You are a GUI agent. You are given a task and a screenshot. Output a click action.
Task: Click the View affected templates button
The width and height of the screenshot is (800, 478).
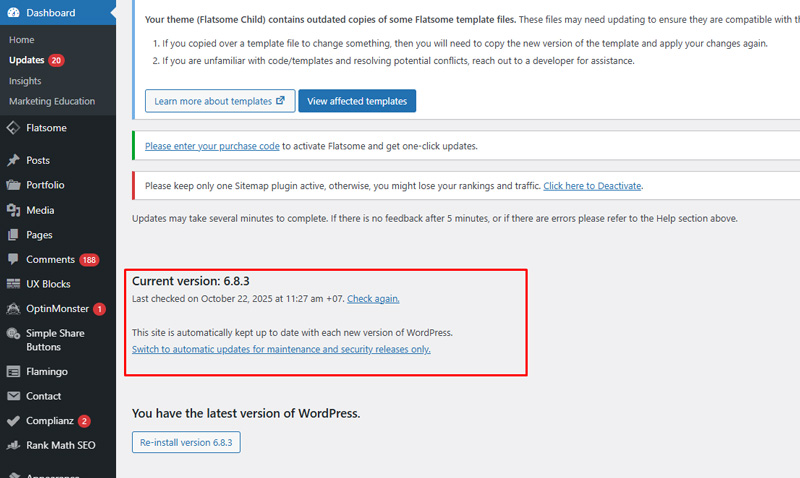[357, 101]
